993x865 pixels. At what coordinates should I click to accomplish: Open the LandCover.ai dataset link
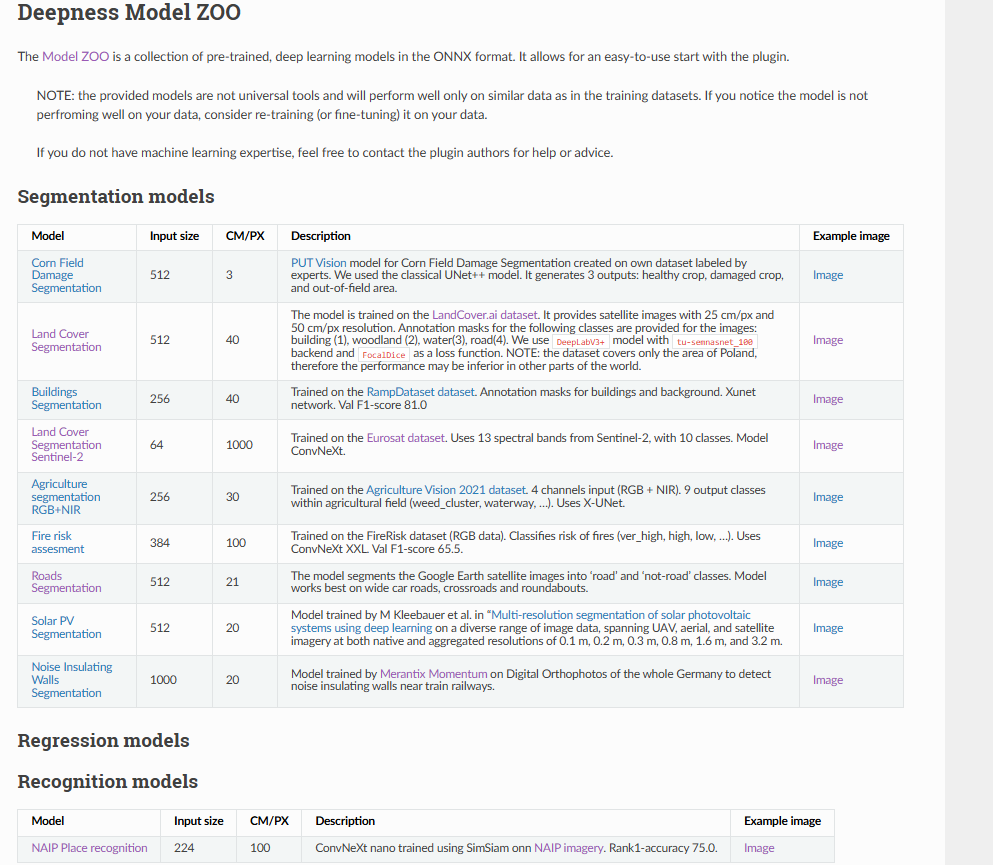[484, 315]
